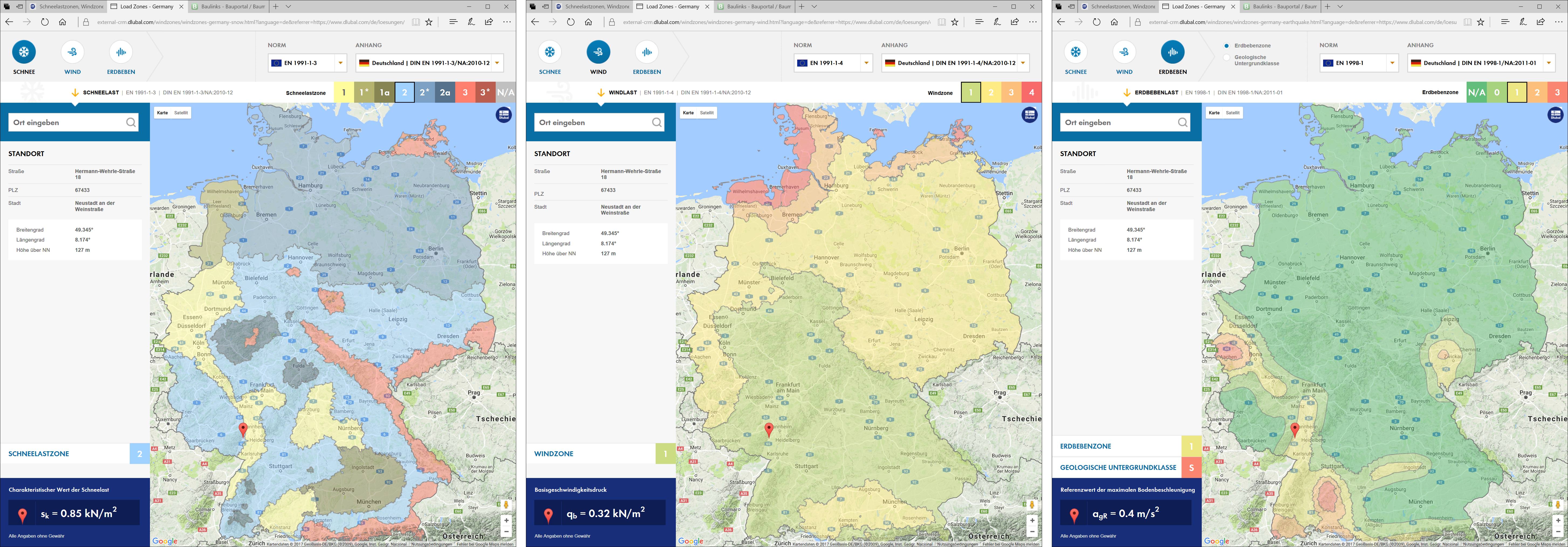Open the ERDBEBEN icon in the snow window
The width and height of the screenshot is (1568, 547).
pyautogui.click(x=121, y=52)
